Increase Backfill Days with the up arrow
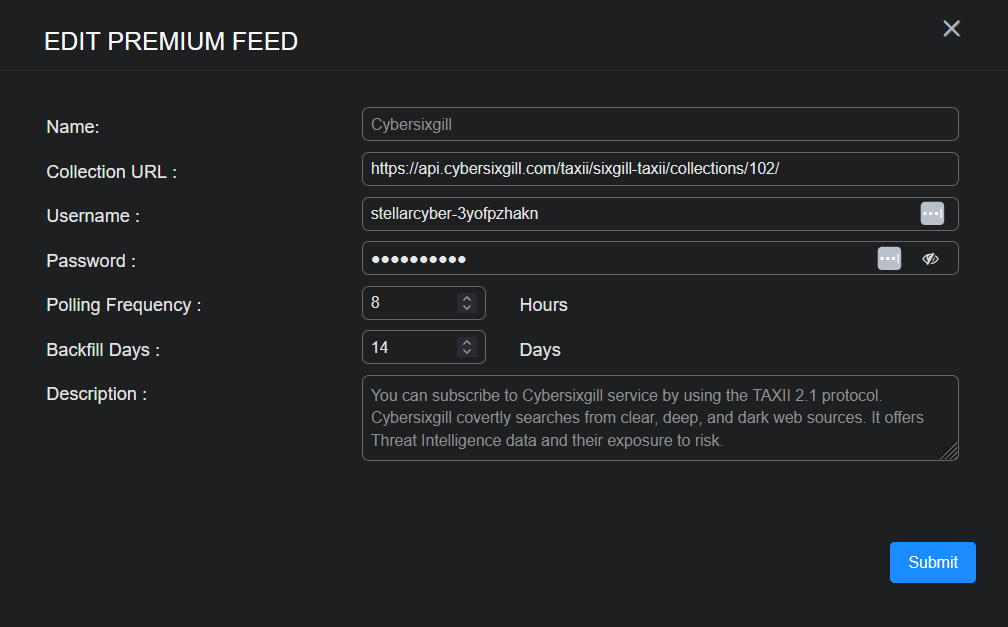Image resolution: width=1008 pixels, height=627 pixels. tap(466, 342)
